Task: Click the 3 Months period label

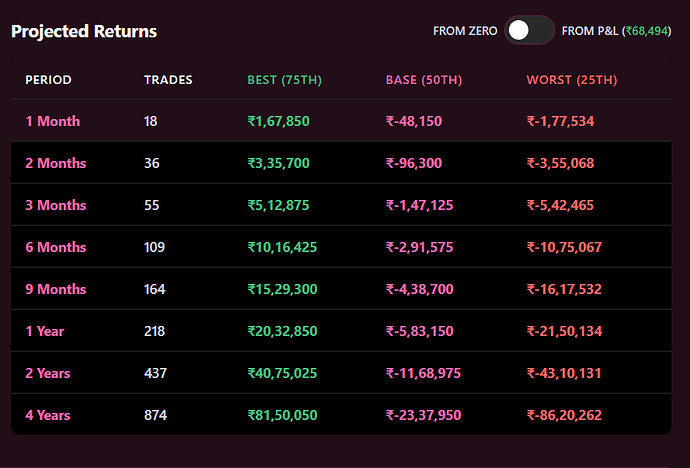Action: (x=56, y=205)
